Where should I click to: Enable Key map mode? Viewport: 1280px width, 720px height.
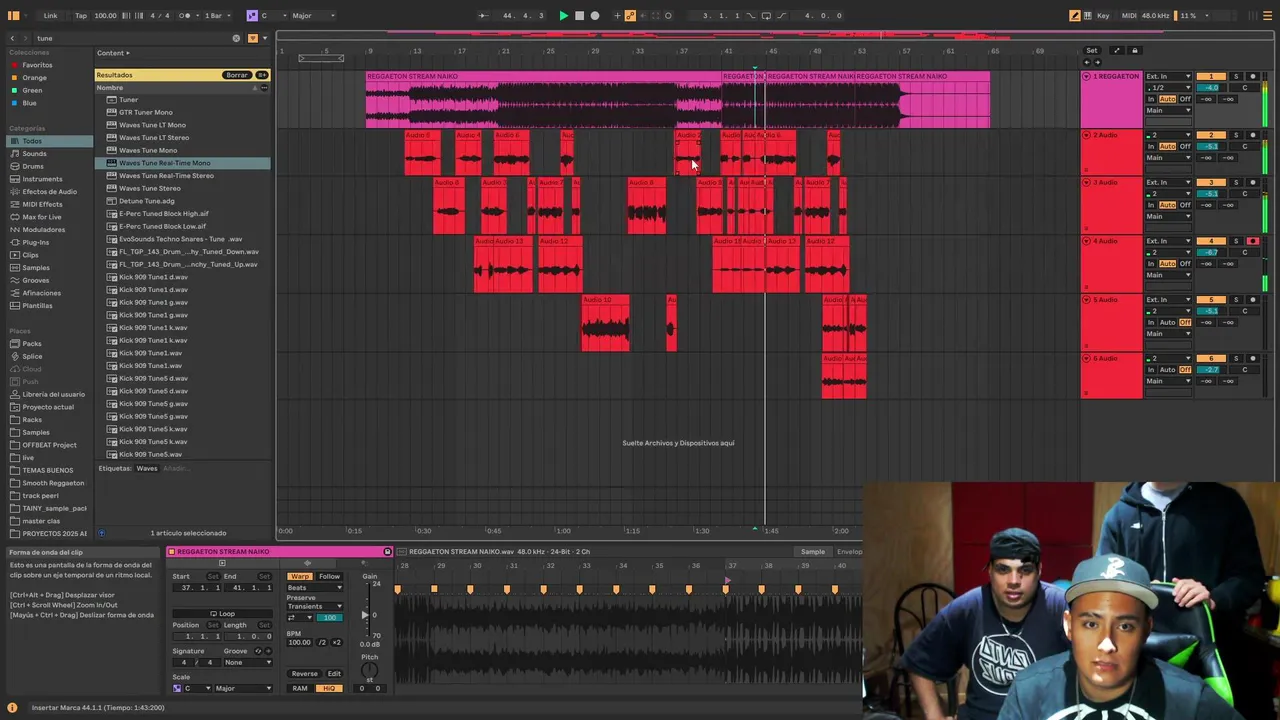click(1103, 15)
